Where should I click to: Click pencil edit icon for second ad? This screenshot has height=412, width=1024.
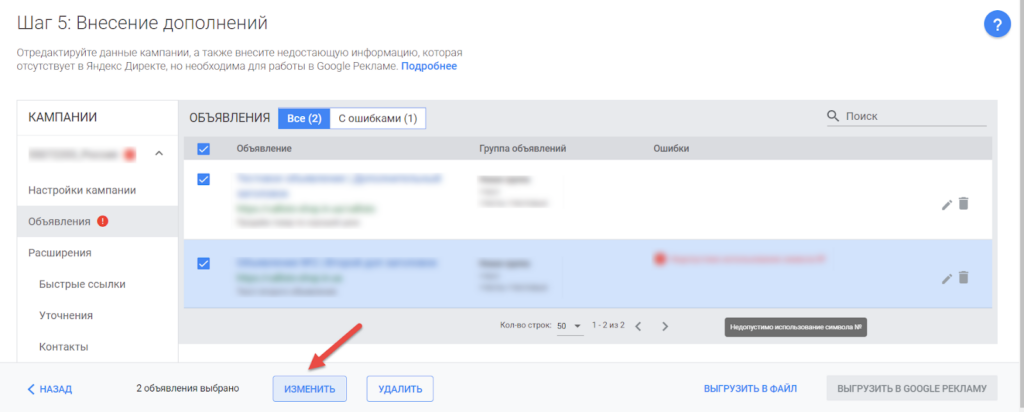pos(947,278)
